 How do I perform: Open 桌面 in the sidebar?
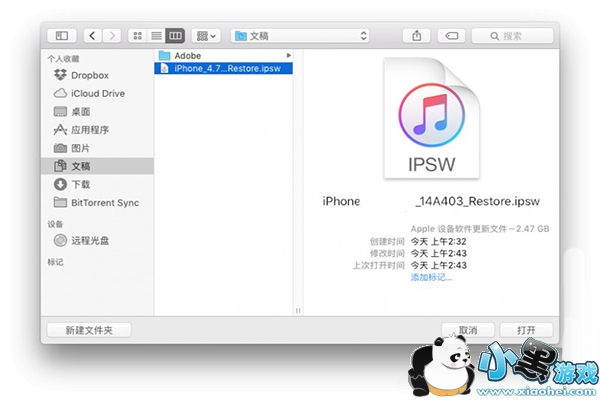tap(97, 111)
